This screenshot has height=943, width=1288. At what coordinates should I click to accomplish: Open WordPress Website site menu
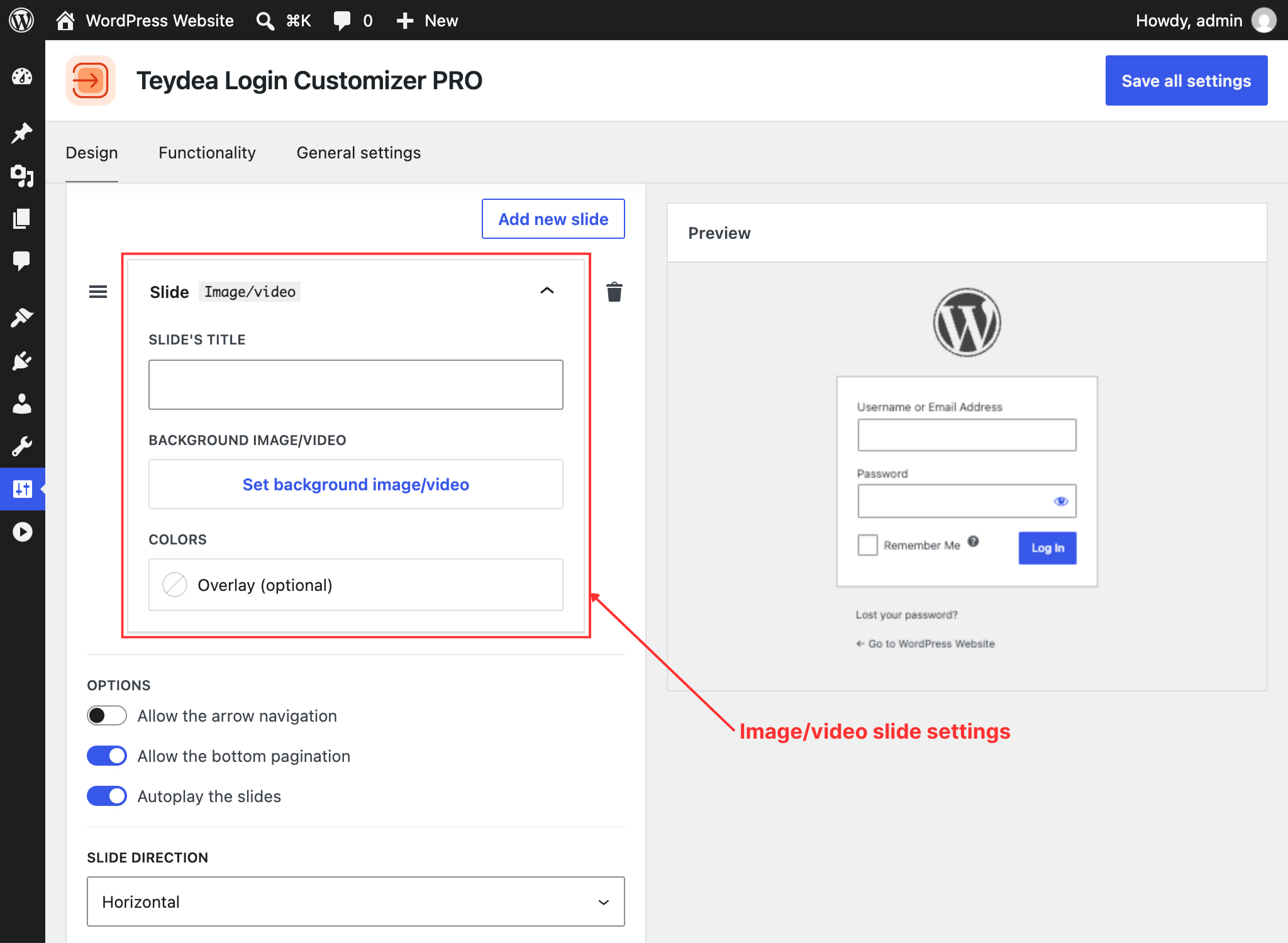pos(160,21)
